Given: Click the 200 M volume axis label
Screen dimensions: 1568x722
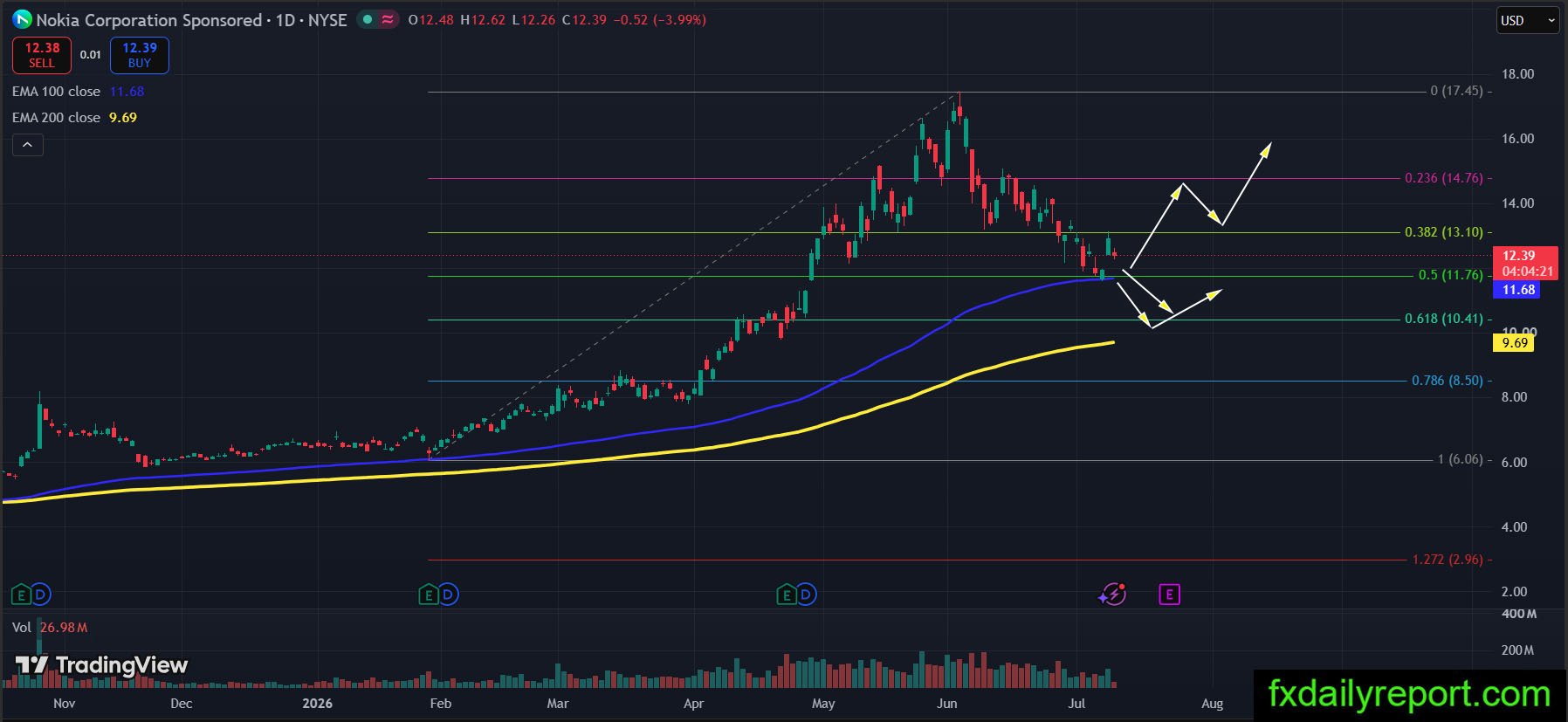Looking at the screenshot, I should point(1517,650).
